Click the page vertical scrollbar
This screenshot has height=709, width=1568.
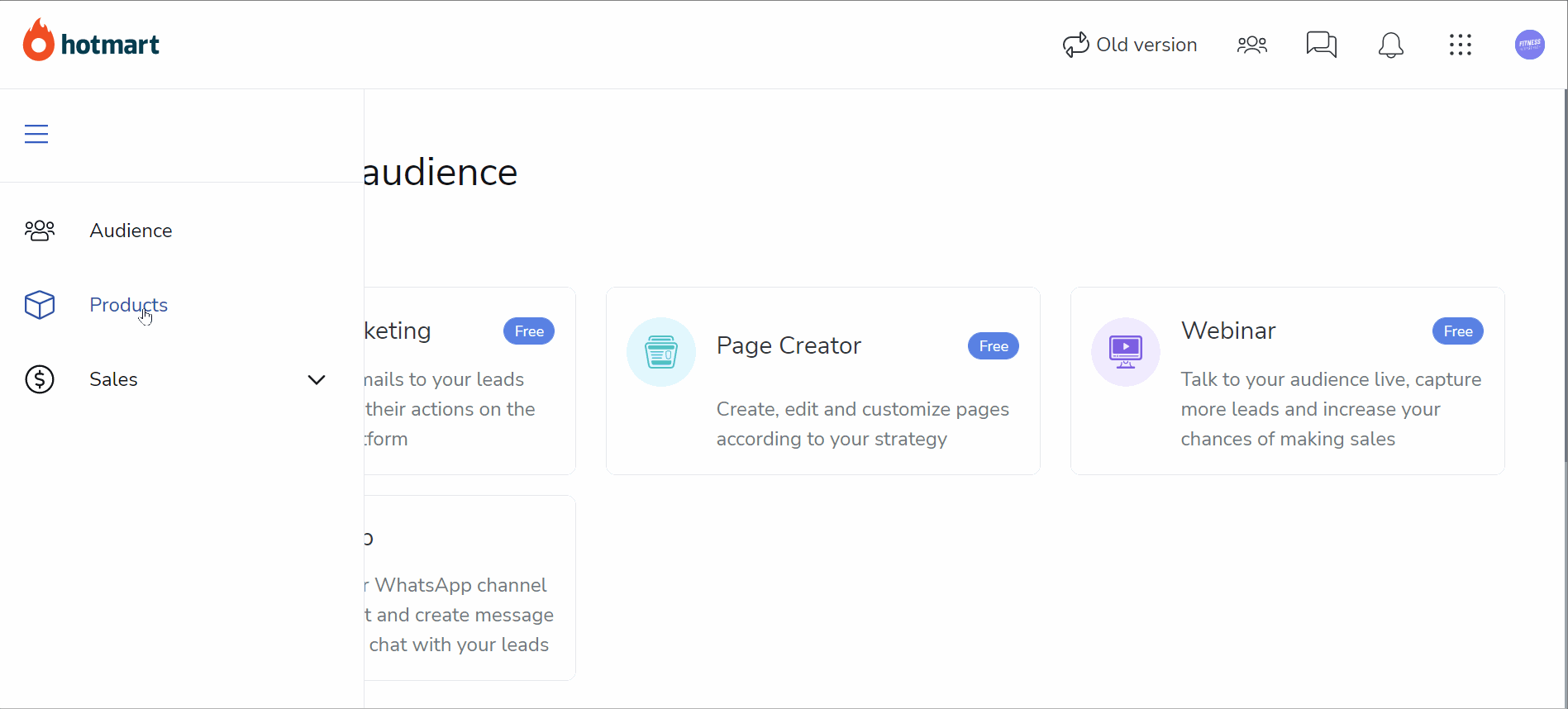click(x=1564, y=275)
